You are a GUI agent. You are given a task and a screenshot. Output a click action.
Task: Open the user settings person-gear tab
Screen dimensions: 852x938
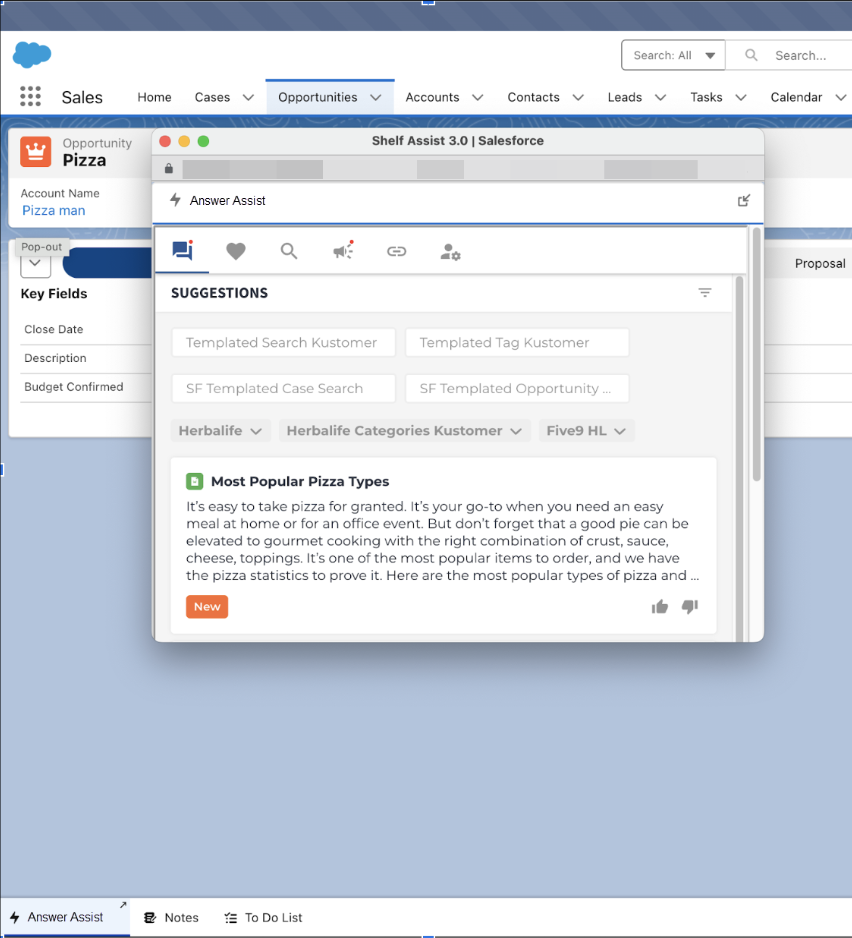click(450, 252)
